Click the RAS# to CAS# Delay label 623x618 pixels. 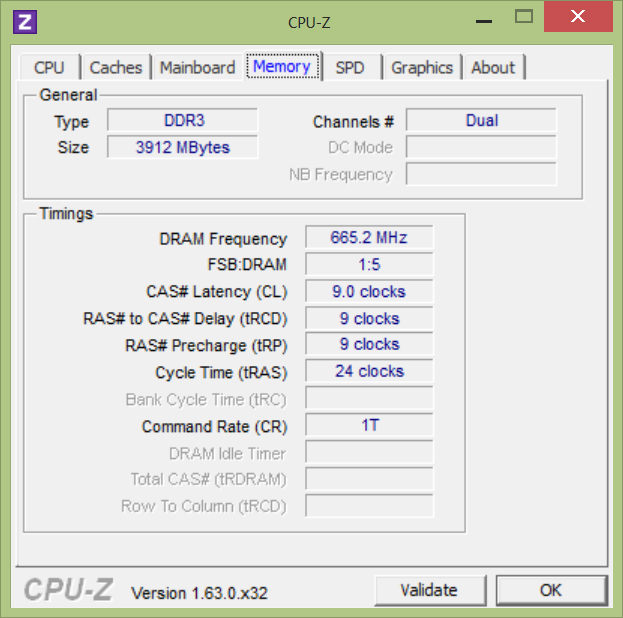point(185,319)
